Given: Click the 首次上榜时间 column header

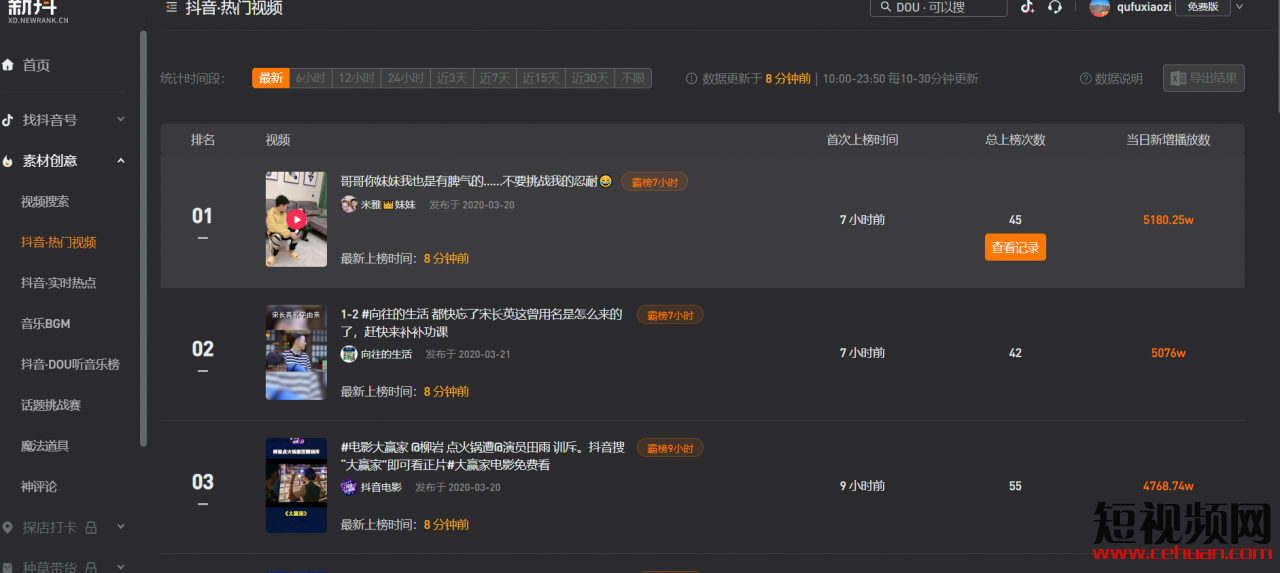Looking at the screenshot, I should pyautogui.click(x=862, y=140).
